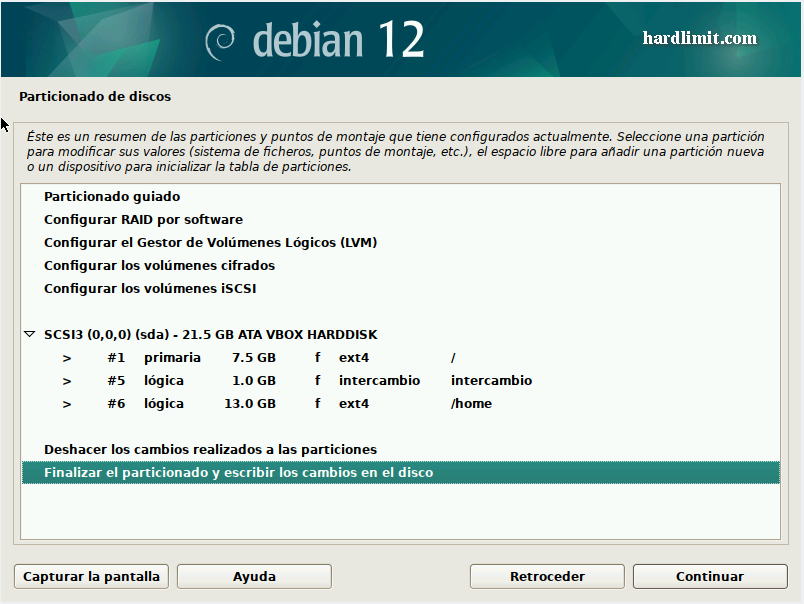Choose Configurar los volúmenes iSCSI

[155, 289]
